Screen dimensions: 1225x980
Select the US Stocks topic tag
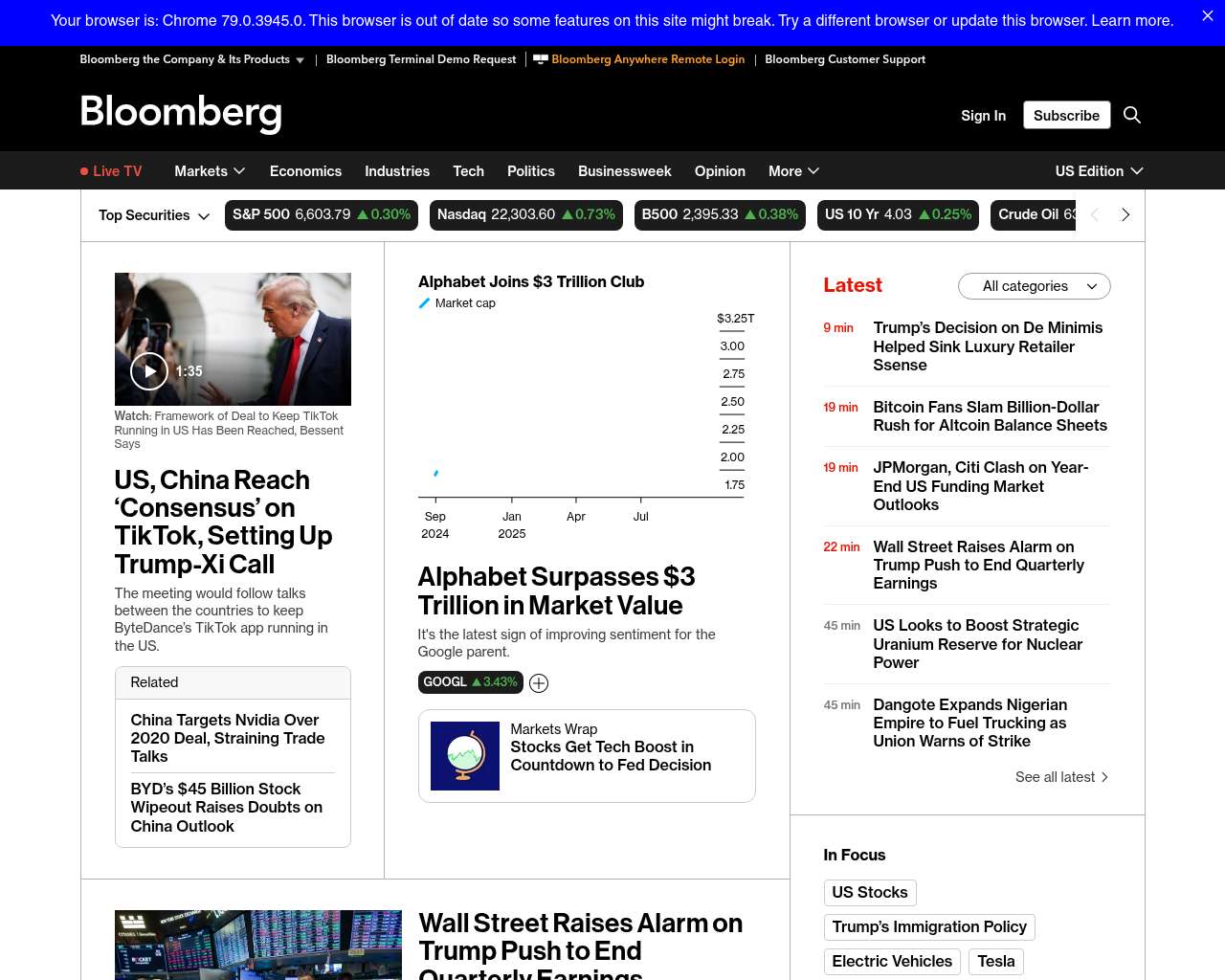click(x=870, y=893)
